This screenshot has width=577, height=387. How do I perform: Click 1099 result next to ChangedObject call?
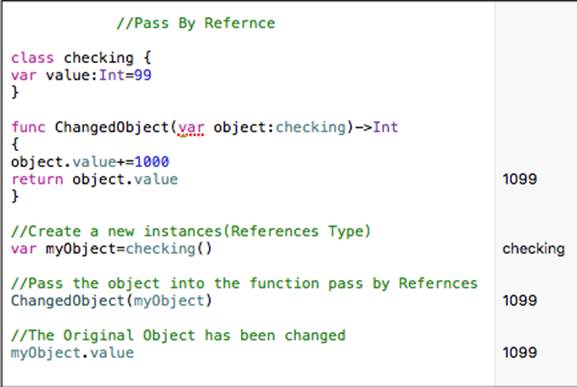[520, 301]
